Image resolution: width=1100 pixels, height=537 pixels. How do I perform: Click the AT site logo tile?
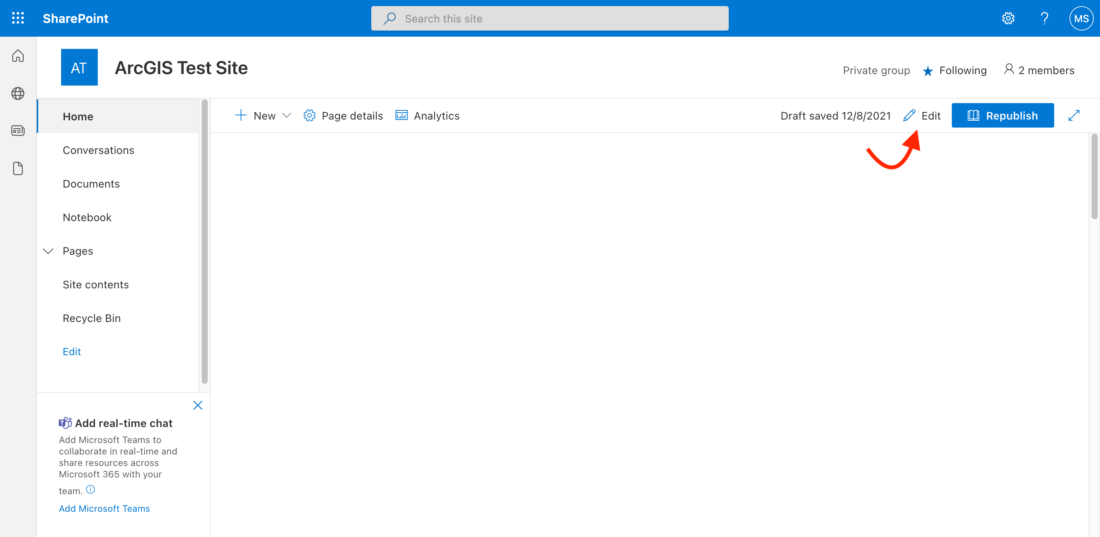point(79,67)
